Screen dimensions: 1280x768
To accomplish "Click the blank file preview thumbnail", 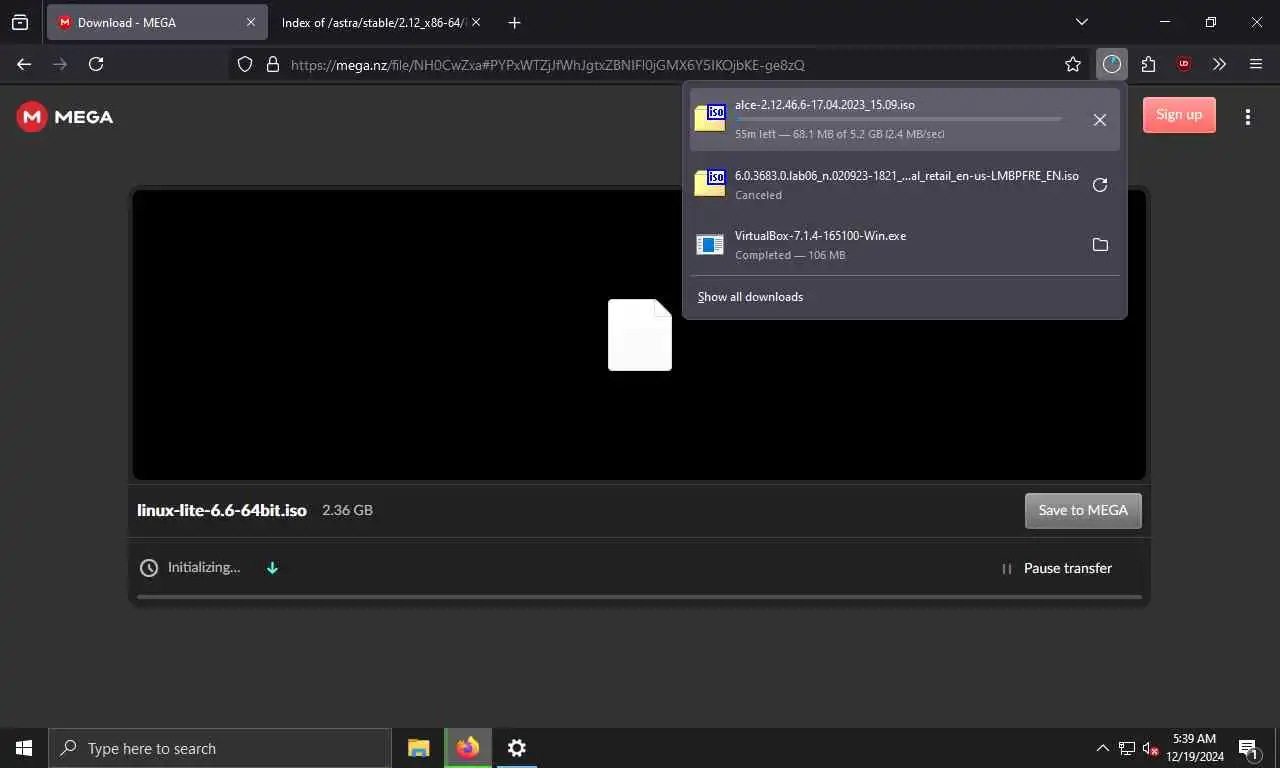I will pos(640,335).
